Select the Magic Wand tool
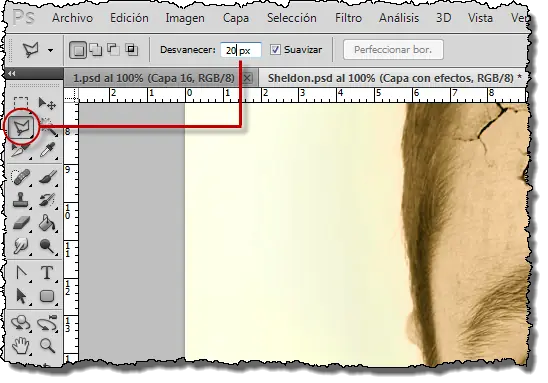 point(48,127)
